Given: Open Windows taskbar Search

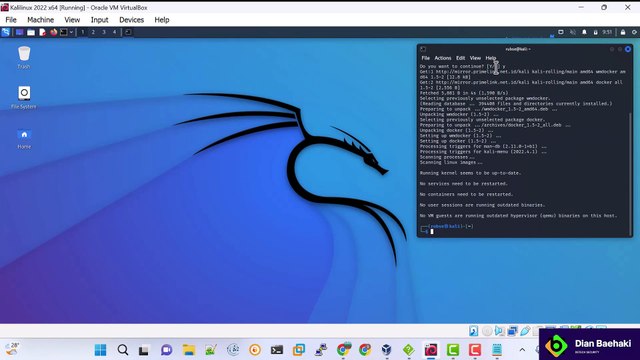Looking at the screenshot, I should [x=122, y=350].
